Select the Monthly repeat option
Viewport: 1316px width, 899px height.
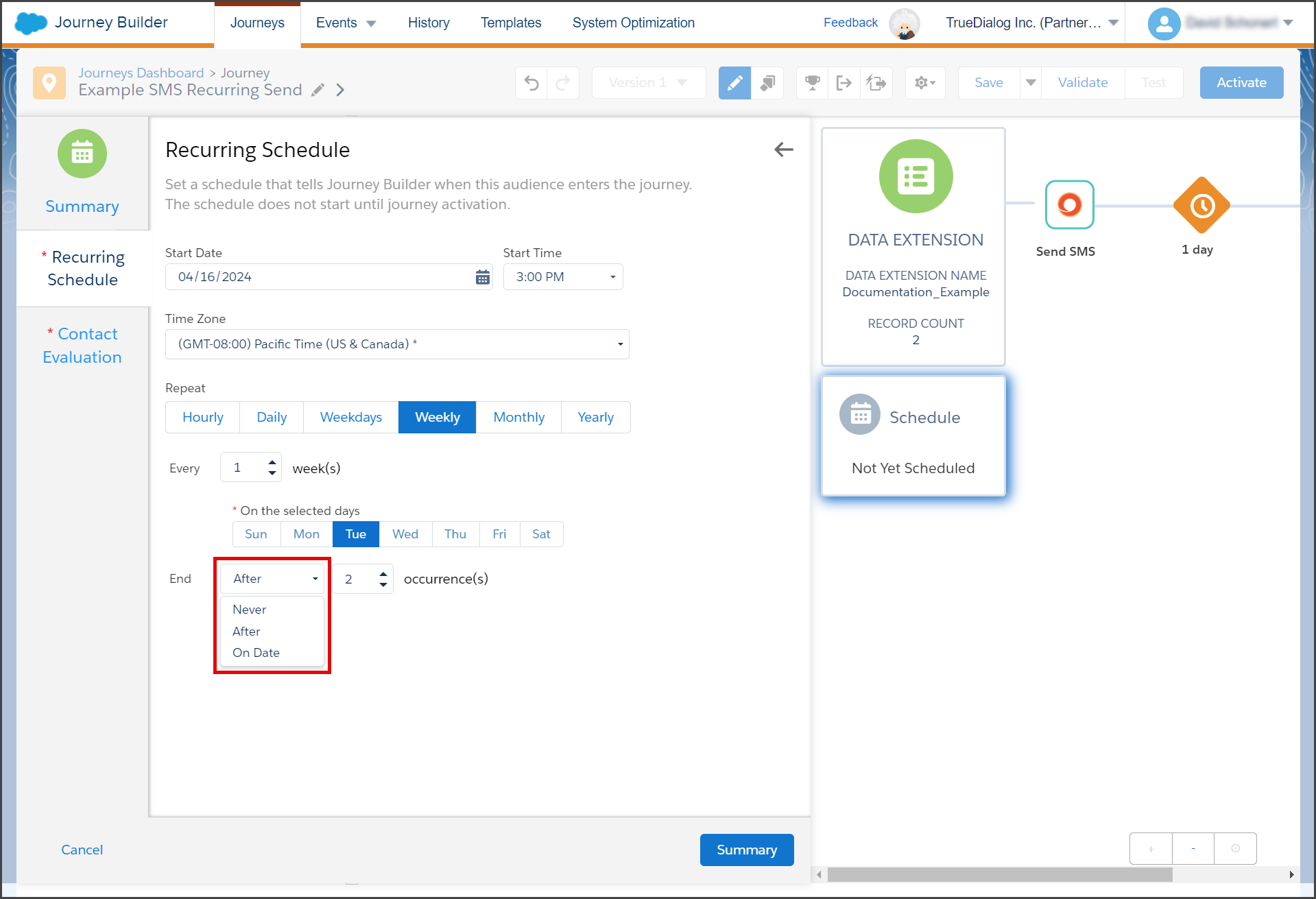point(518,417)
